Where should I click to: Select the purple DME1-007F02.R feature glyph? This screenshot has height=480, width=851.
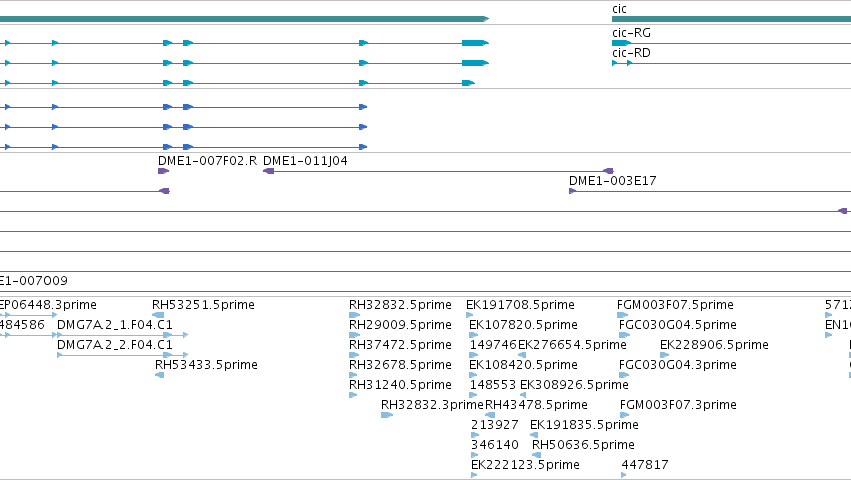(163, 171)
